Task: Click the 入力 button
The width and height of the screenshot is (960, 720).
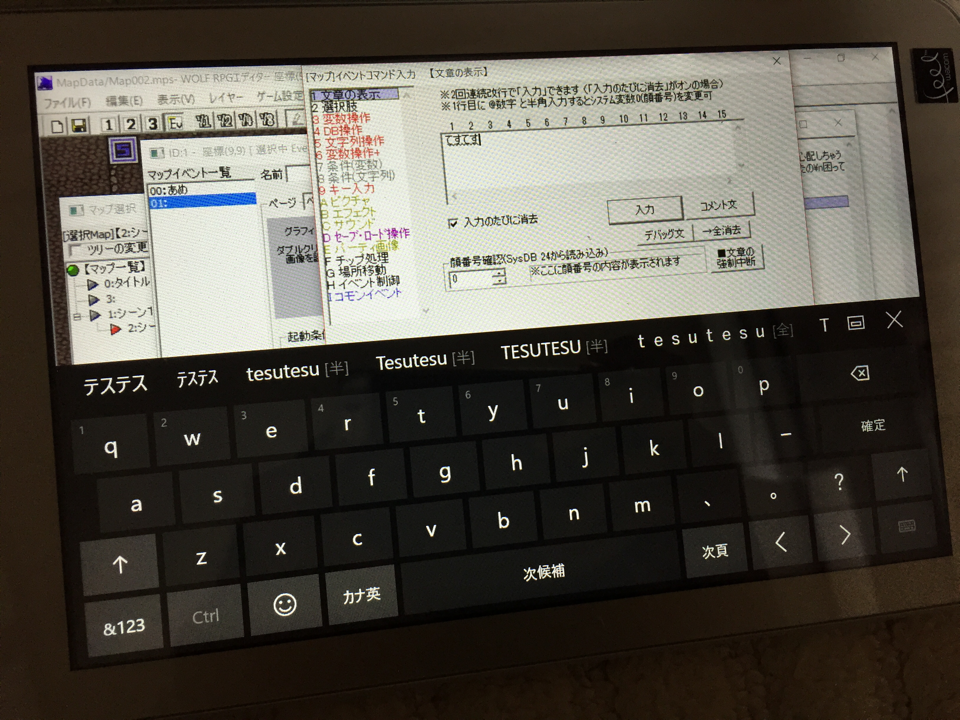Action: [645, 210]
